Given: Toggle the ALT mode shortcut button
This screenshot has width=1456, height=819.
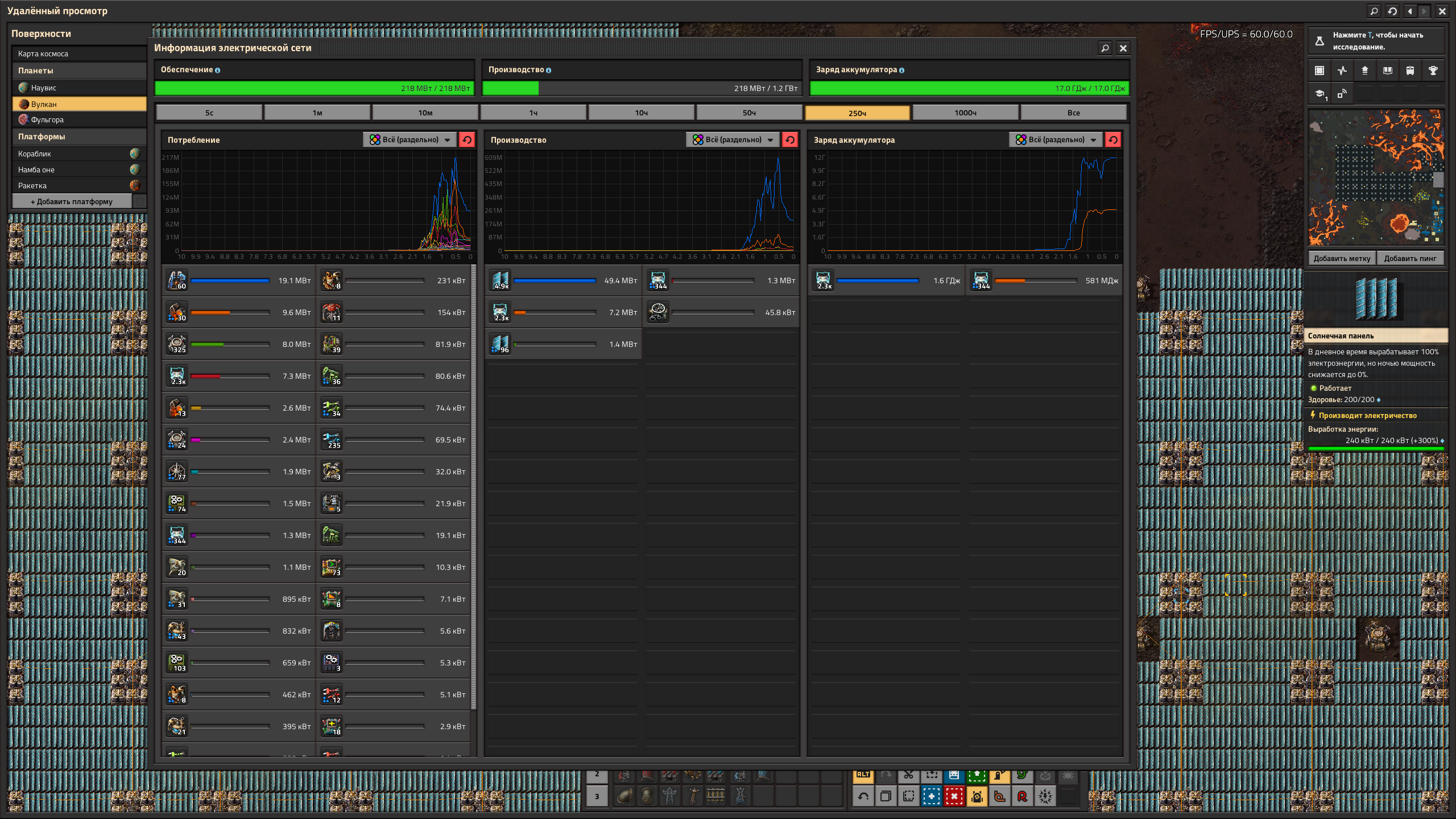Looking at the screenshot, I should click(x=863, y=775).
